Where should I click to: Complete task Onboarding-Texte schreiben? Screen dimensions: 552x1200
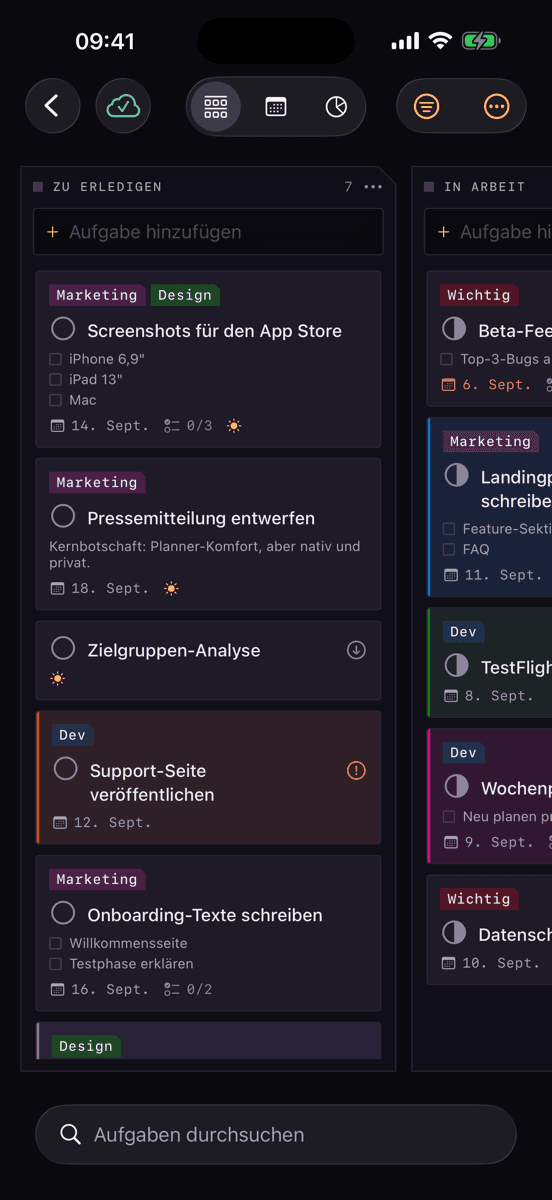[63, 913]
